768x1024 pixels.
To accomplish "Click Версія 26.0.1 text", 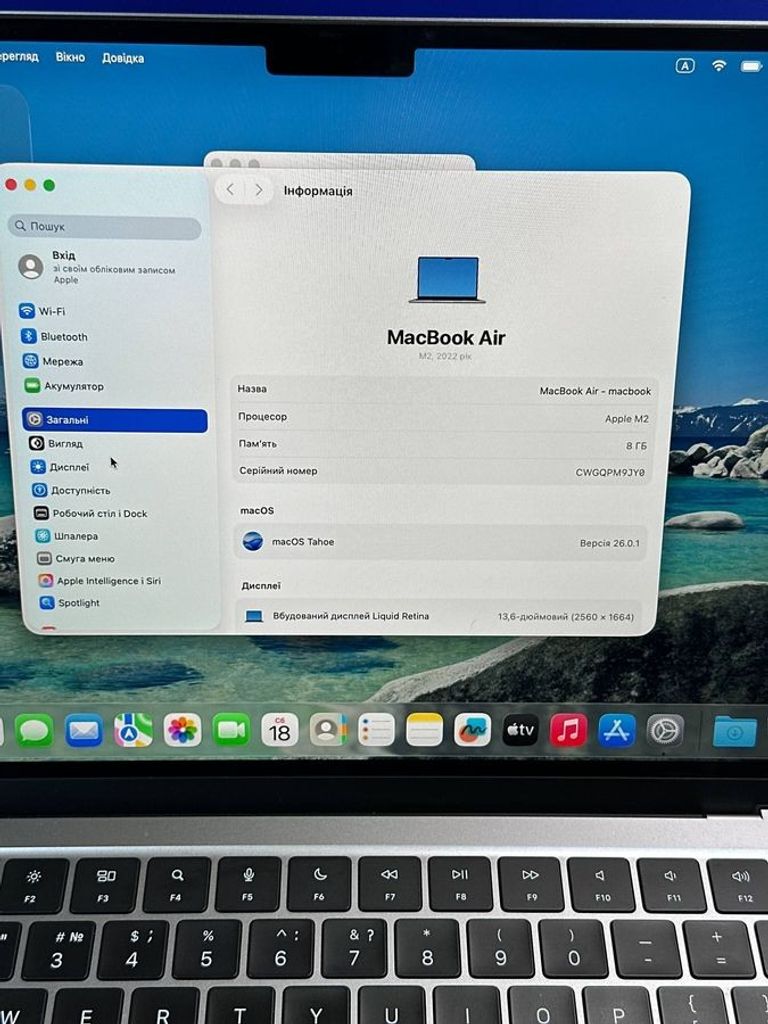I will [609, 543].
